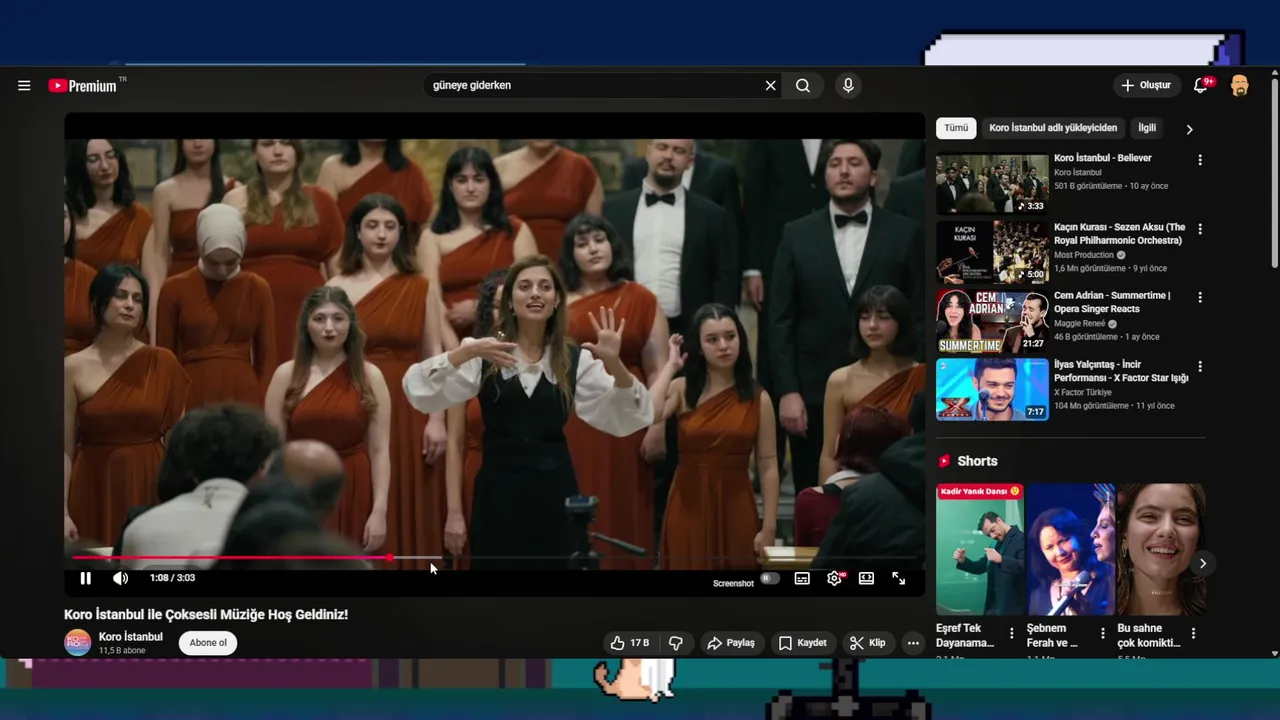The width and height of the screenshot is (1280, 720).
Task: Like the video with 17 B
Action: point(630,643)
